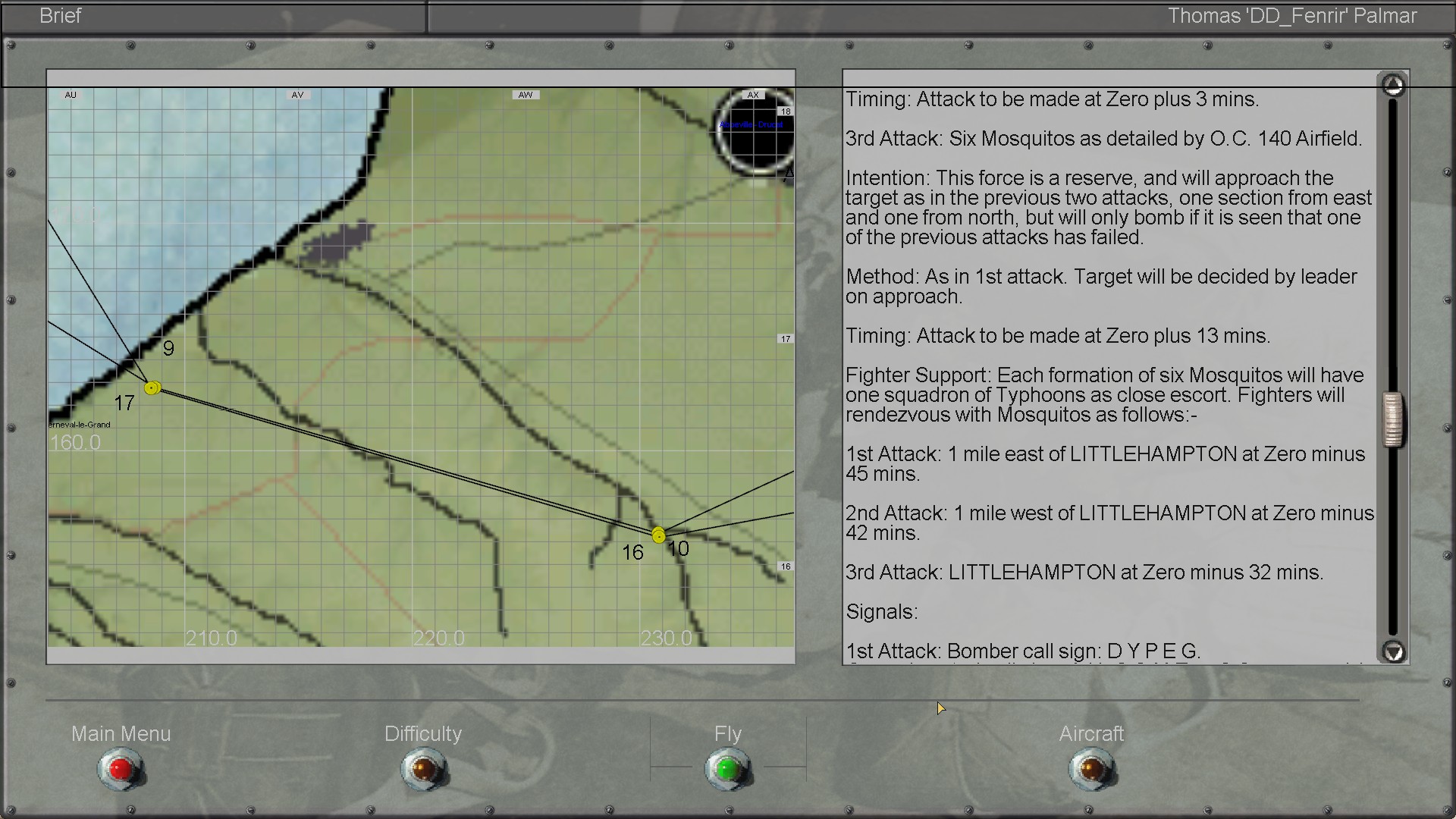This screenshot has height=819, width=1456.
Task: Click the Main Menu text label
Action: click(x=121, y=733)
